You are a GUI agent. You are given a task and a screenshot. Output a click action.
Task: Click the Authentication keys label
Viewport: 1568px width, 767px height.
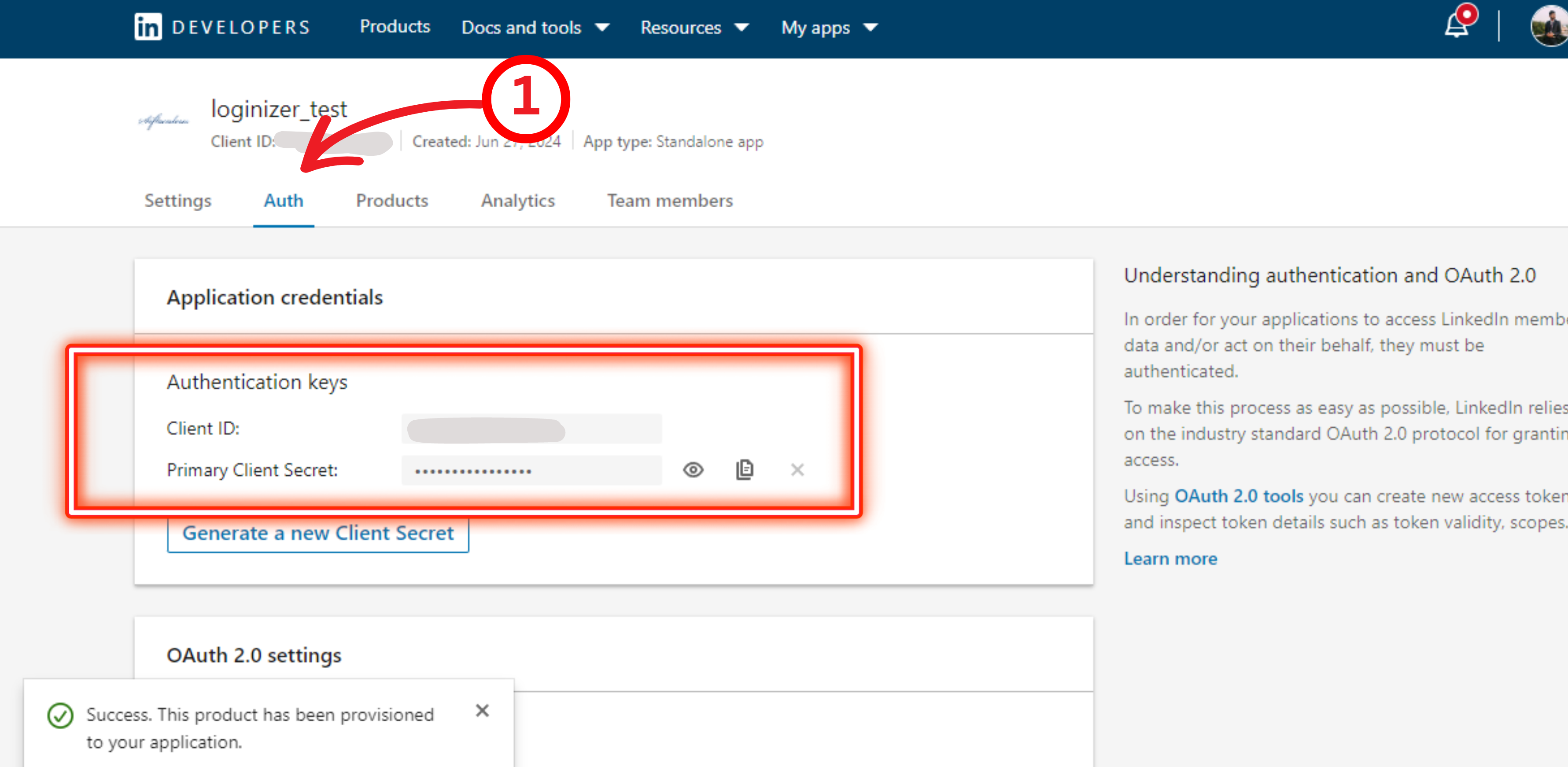[257, 382]
